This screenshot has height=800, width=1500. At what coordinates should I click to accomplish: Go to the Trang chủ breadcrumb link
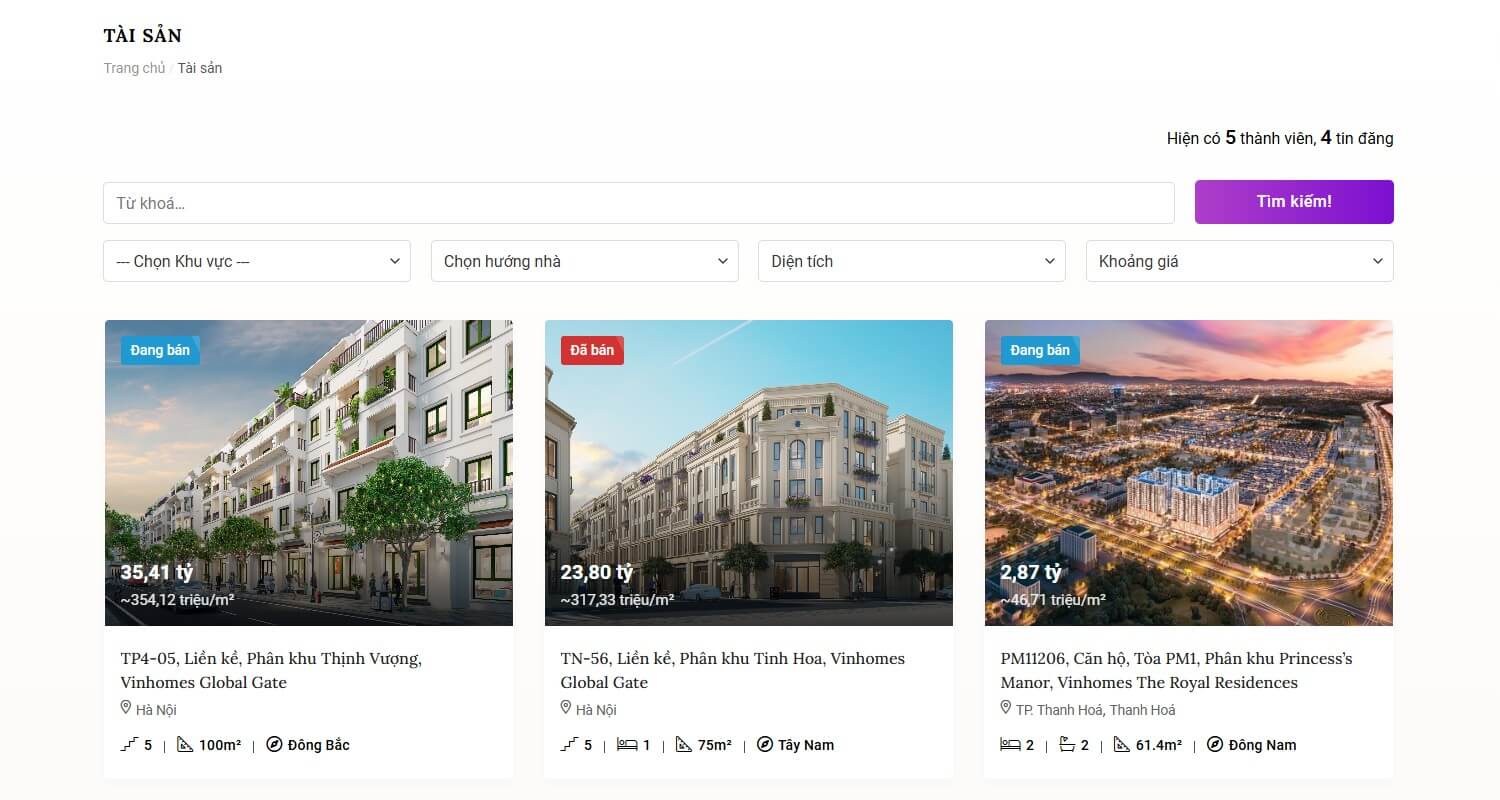[134, 68]
